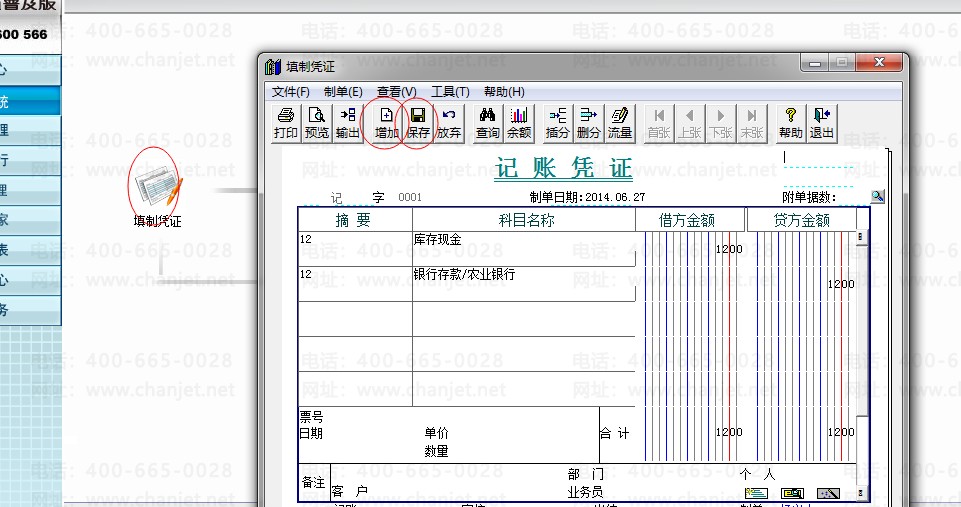Save the voucher with 保存

[x=418, y=123]
